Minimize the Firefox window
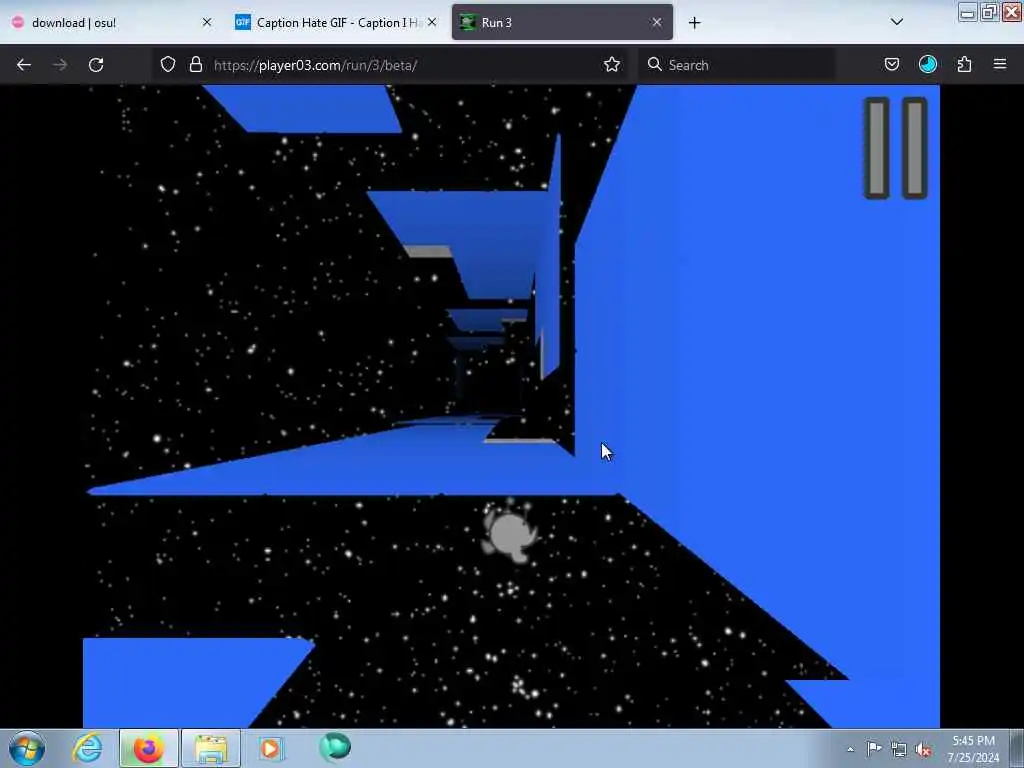The width and height of the screenshot is (1024, 768). click(968, 12)
